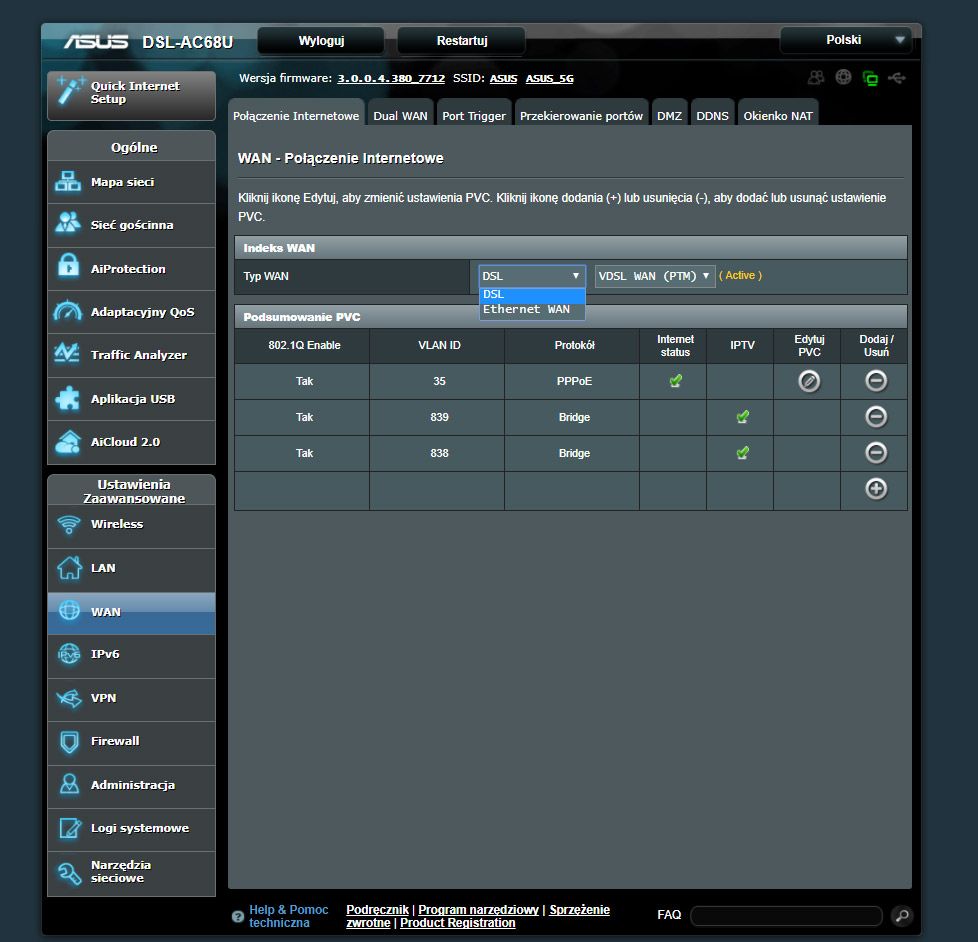The height and width of the screenshot is (942, 978).
Task: Open the Polski language dropdown
Action: [x=845, y=40]
